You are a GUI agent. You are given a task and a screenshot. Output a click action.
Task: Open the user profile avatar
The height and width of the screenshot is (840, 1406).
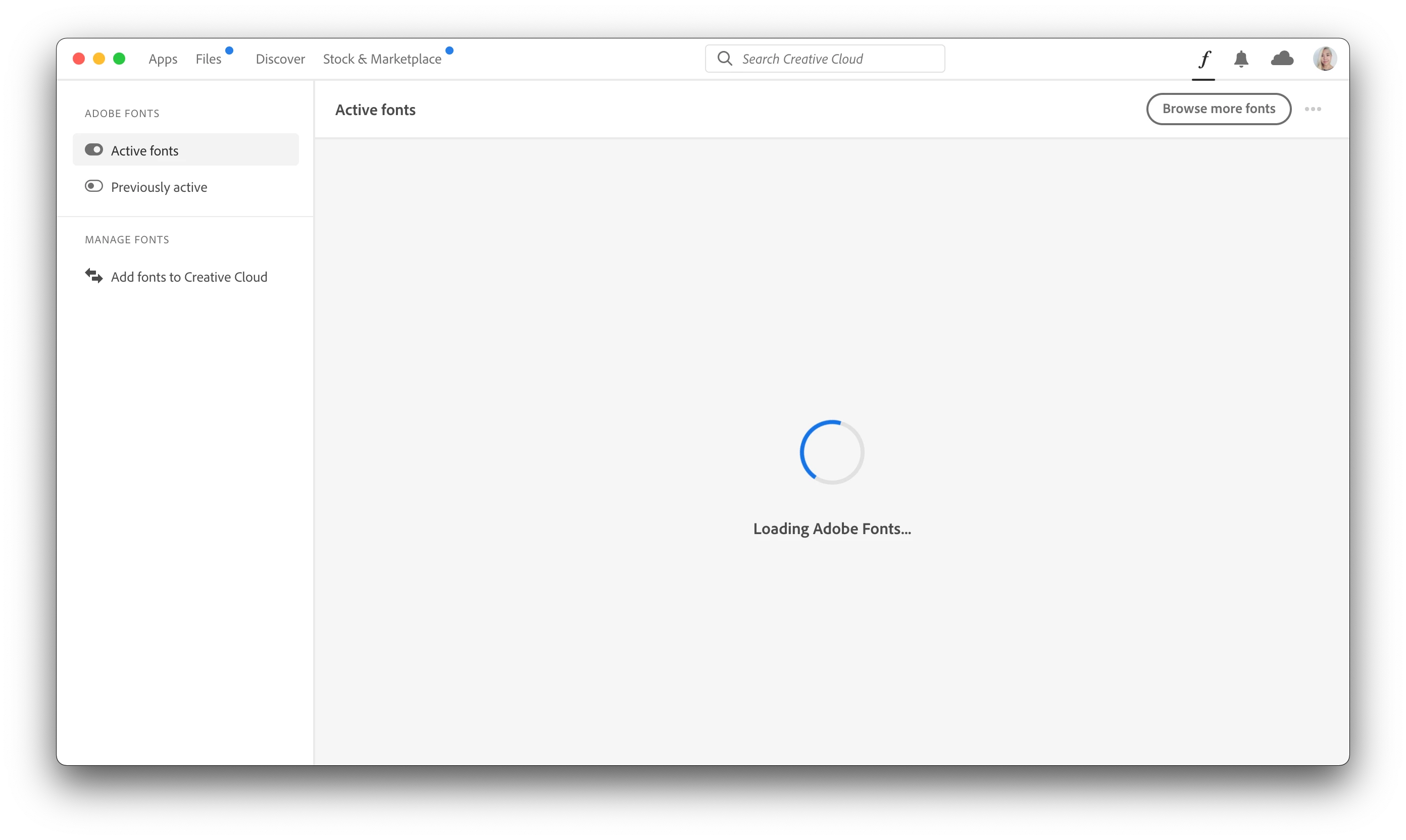1325,59
